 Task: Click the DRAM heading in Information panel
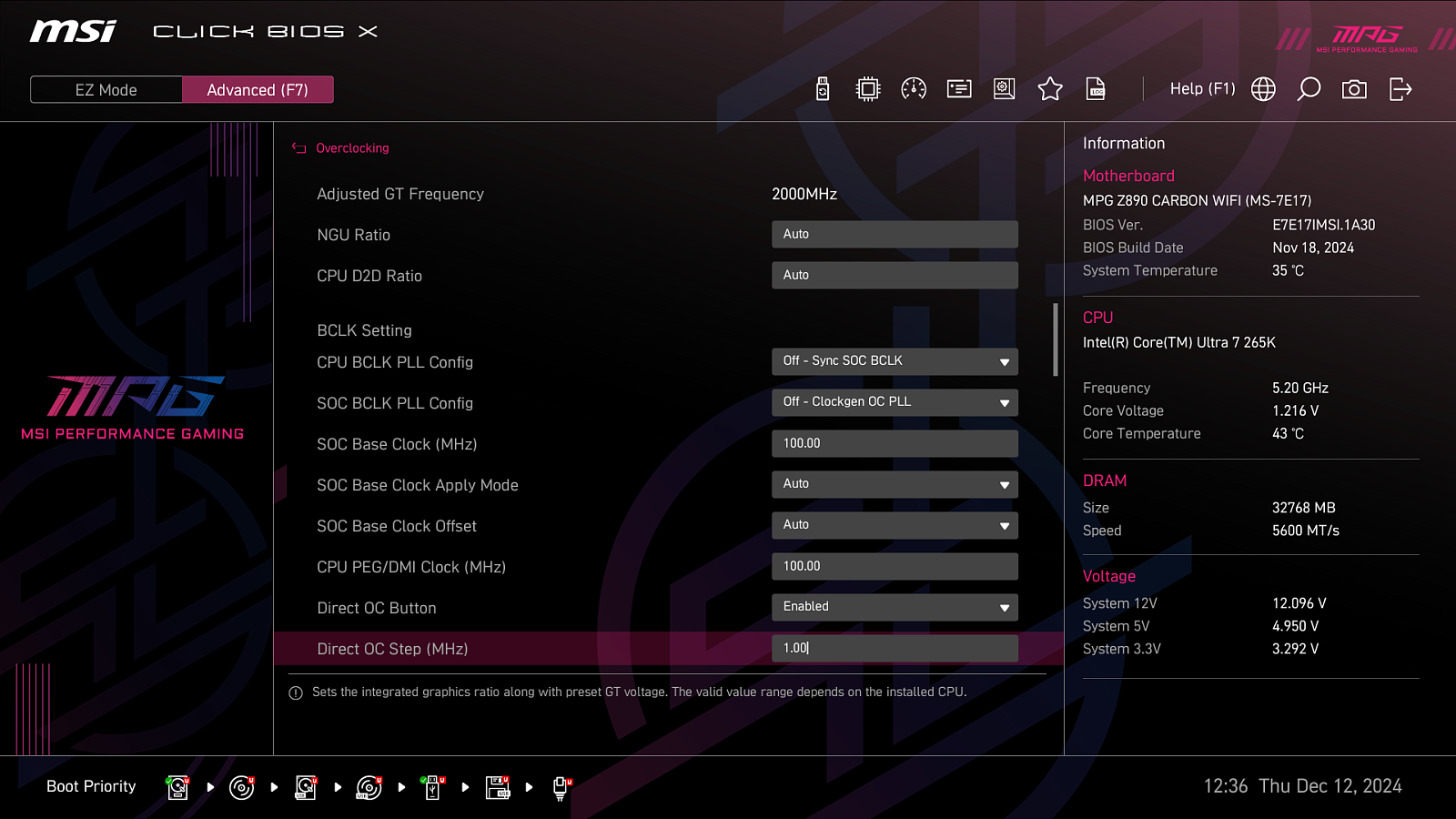pyautogui.click(x=1105, y=480)
